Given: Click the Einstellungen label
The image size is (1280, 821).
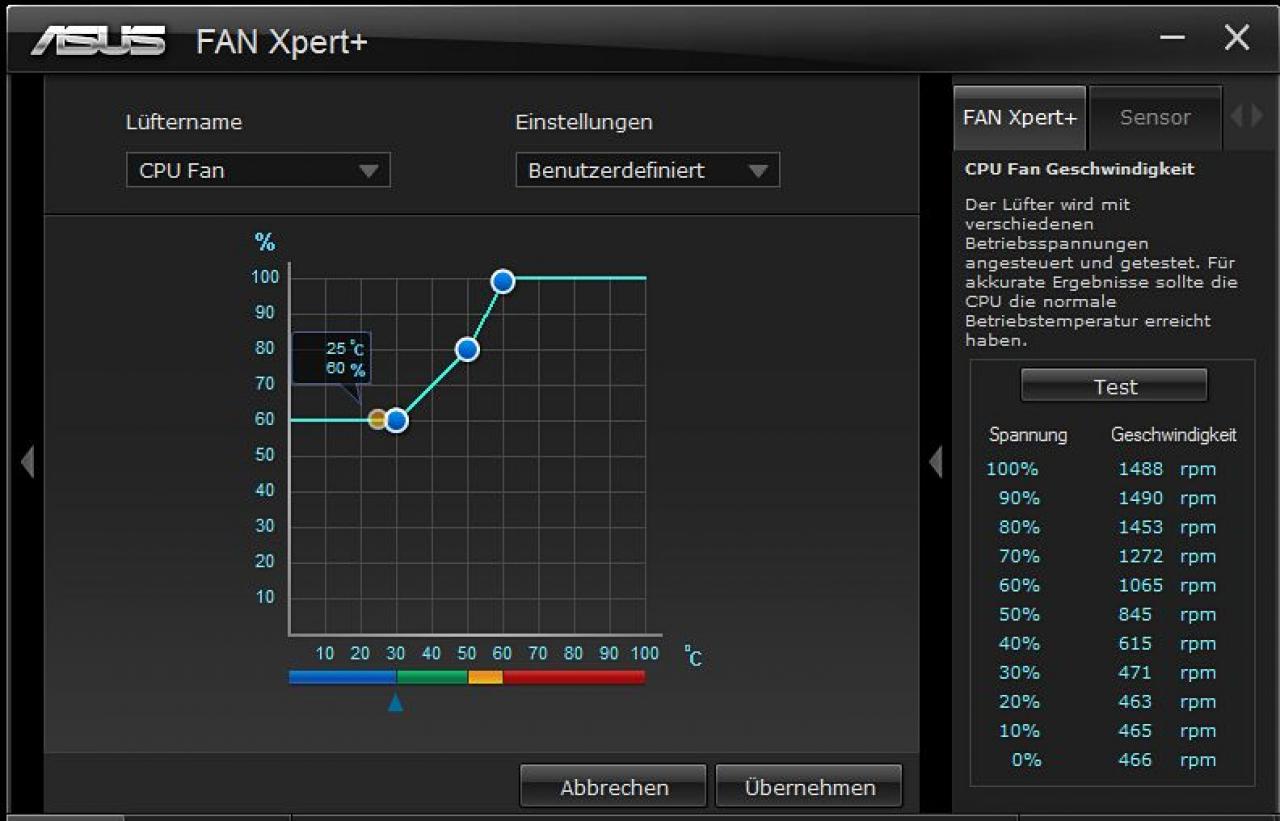Looking at the screenshot, I should click(x=584, y=122).
